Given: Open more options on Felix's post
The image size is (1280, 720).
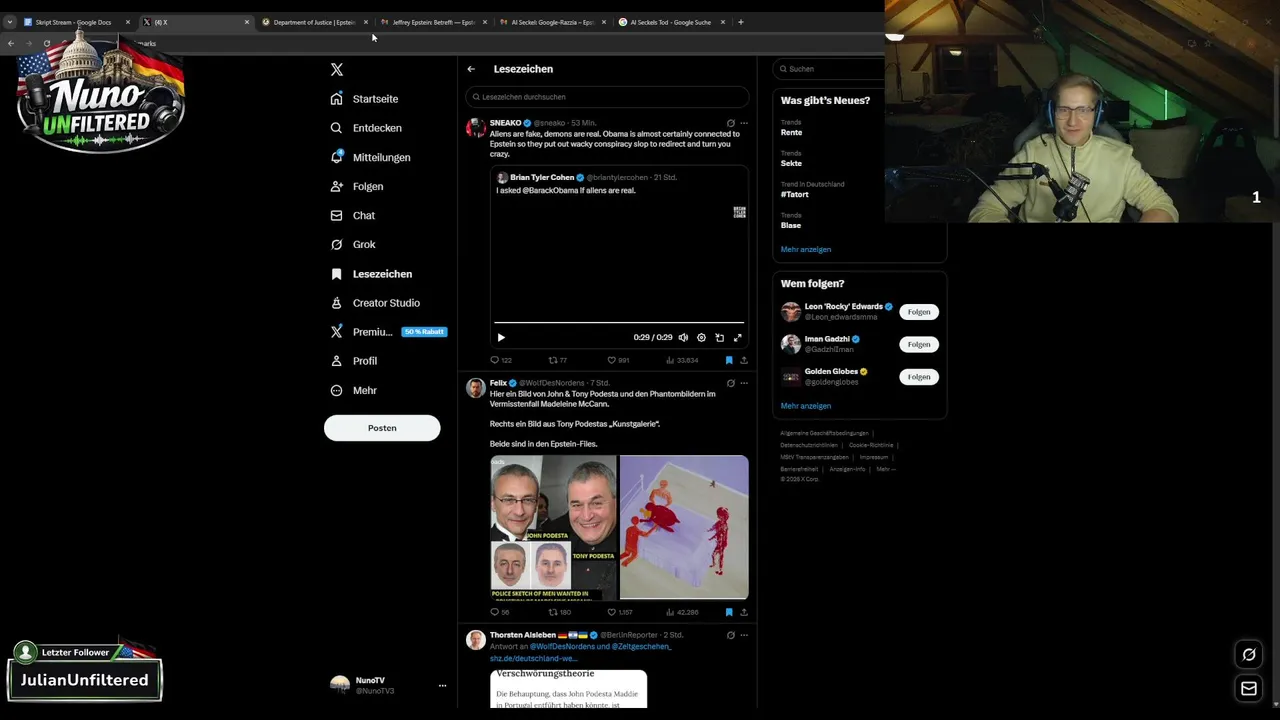Looking at the screenshot, I should (x=743, y=383).
